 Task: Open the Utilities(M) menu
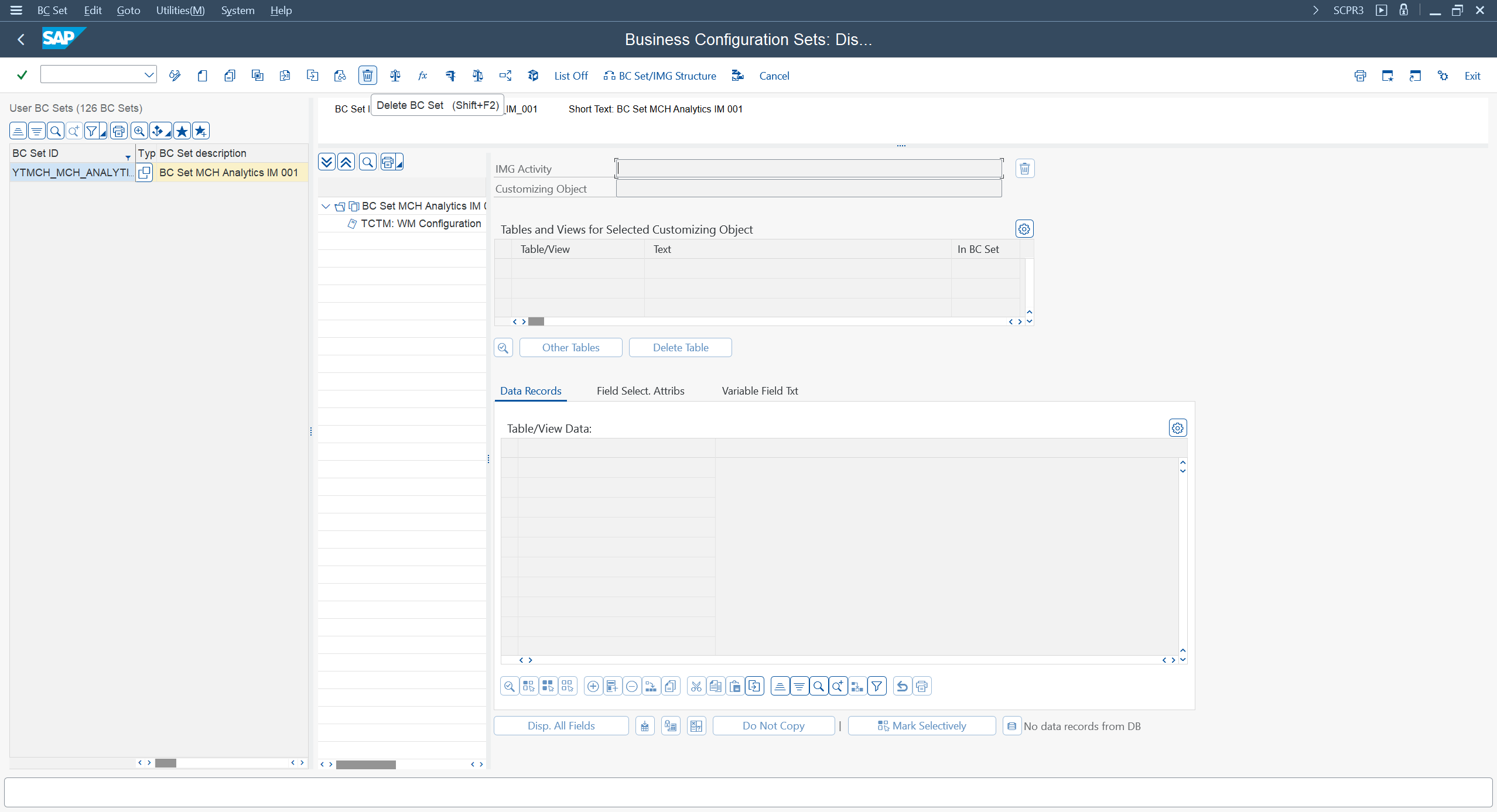tap(180, 11)
